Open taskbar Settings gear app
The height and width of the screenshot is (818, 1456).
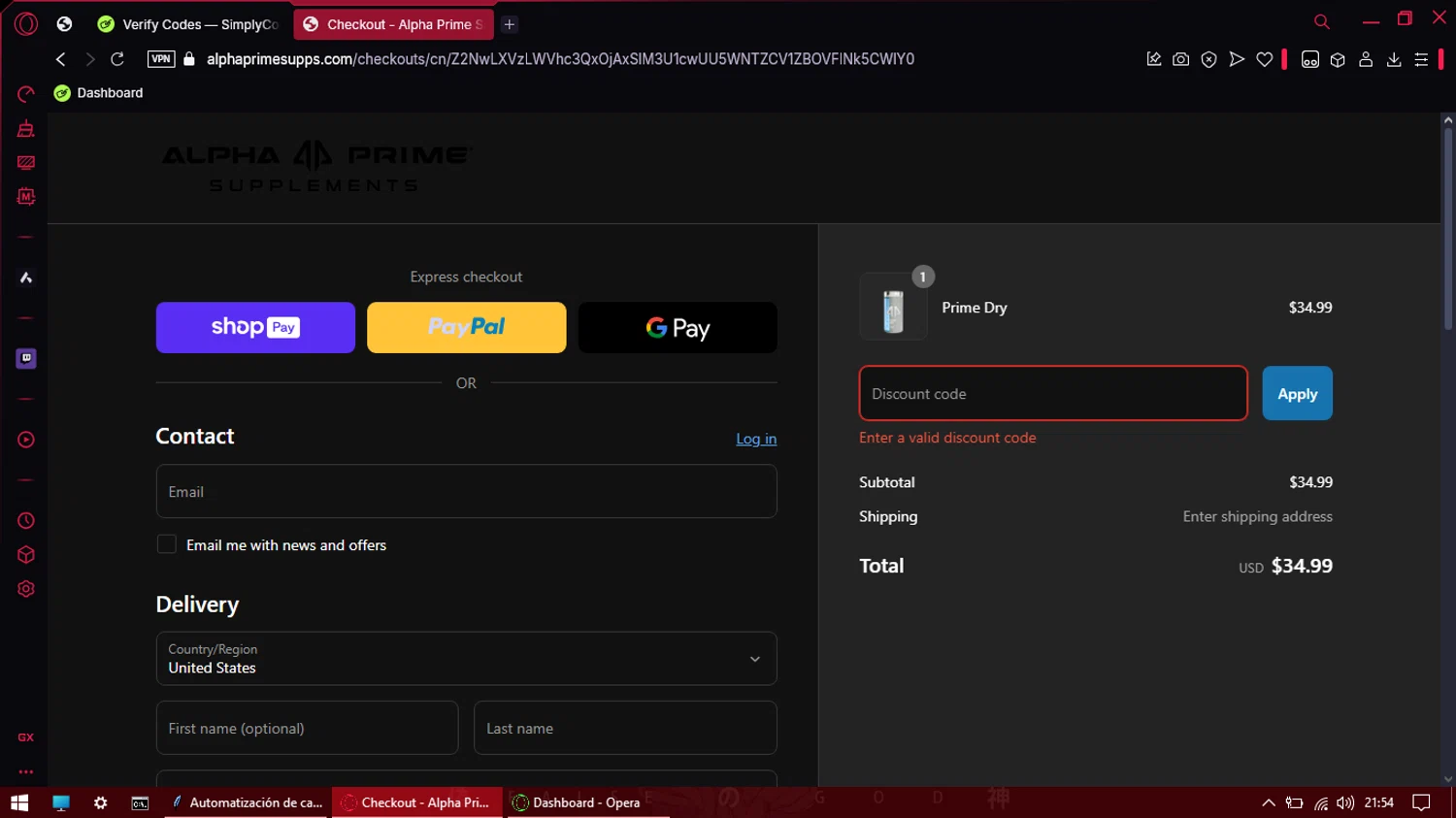(x=100, y=802)
